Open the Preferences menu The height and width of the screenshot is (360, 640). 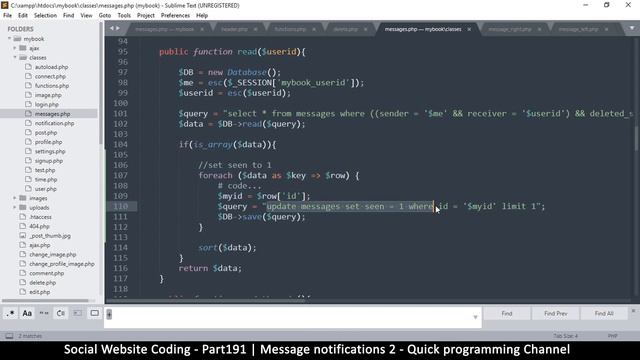click(175, 16)
